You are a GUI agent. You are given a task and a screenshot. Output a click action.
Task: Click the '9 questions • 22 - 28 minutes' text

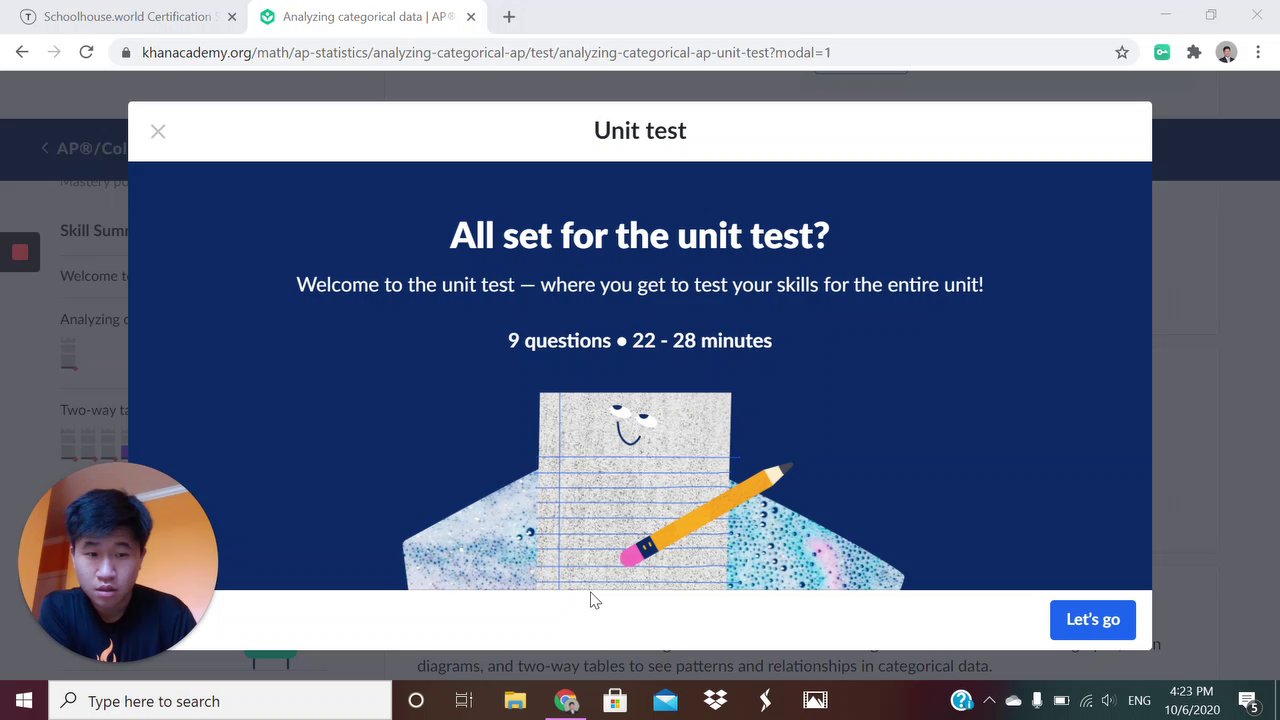640,341
